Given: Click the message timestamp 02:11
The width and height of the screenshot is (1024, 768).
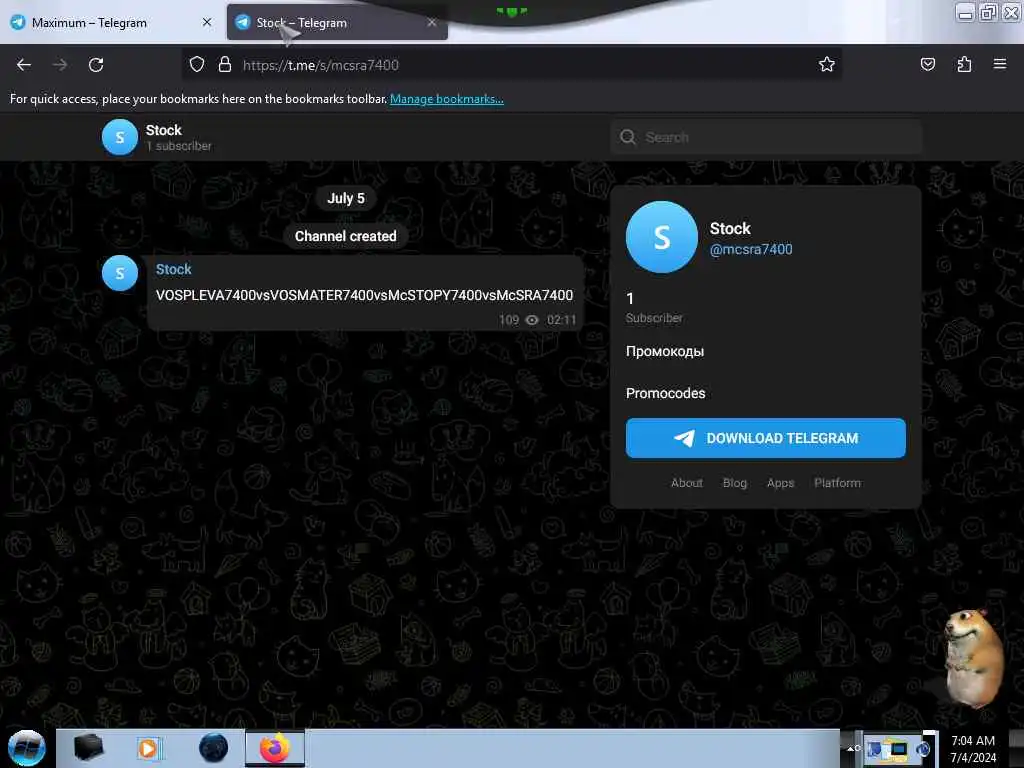Looking at the screenshot, I should (562, 320).
